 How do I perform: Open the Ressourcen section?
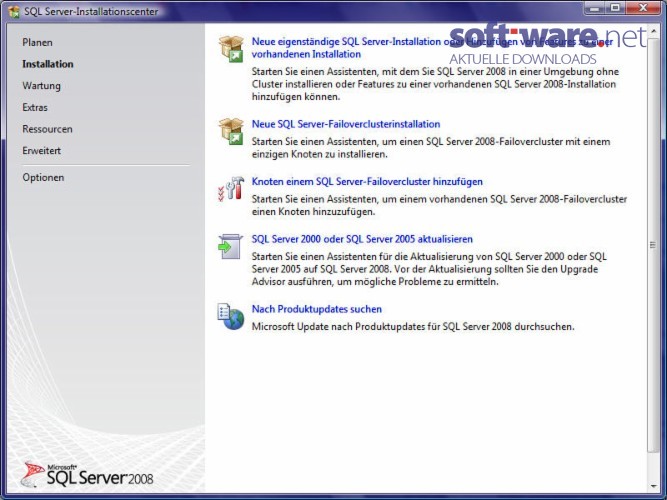tap(47, 129)
